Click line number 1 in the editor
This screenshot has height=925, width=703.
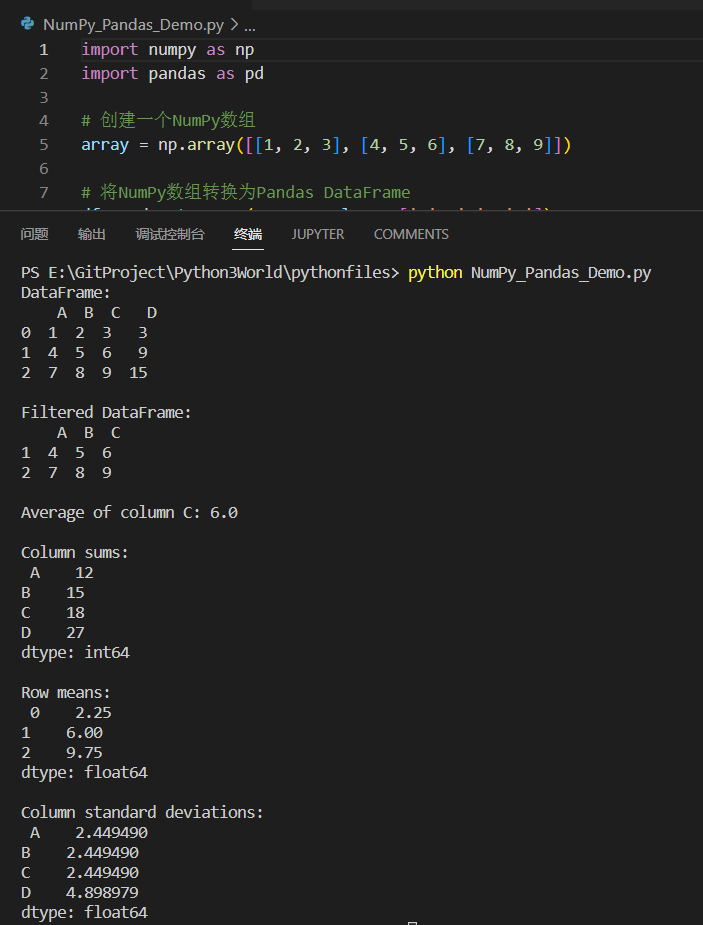tap(44, 50)
